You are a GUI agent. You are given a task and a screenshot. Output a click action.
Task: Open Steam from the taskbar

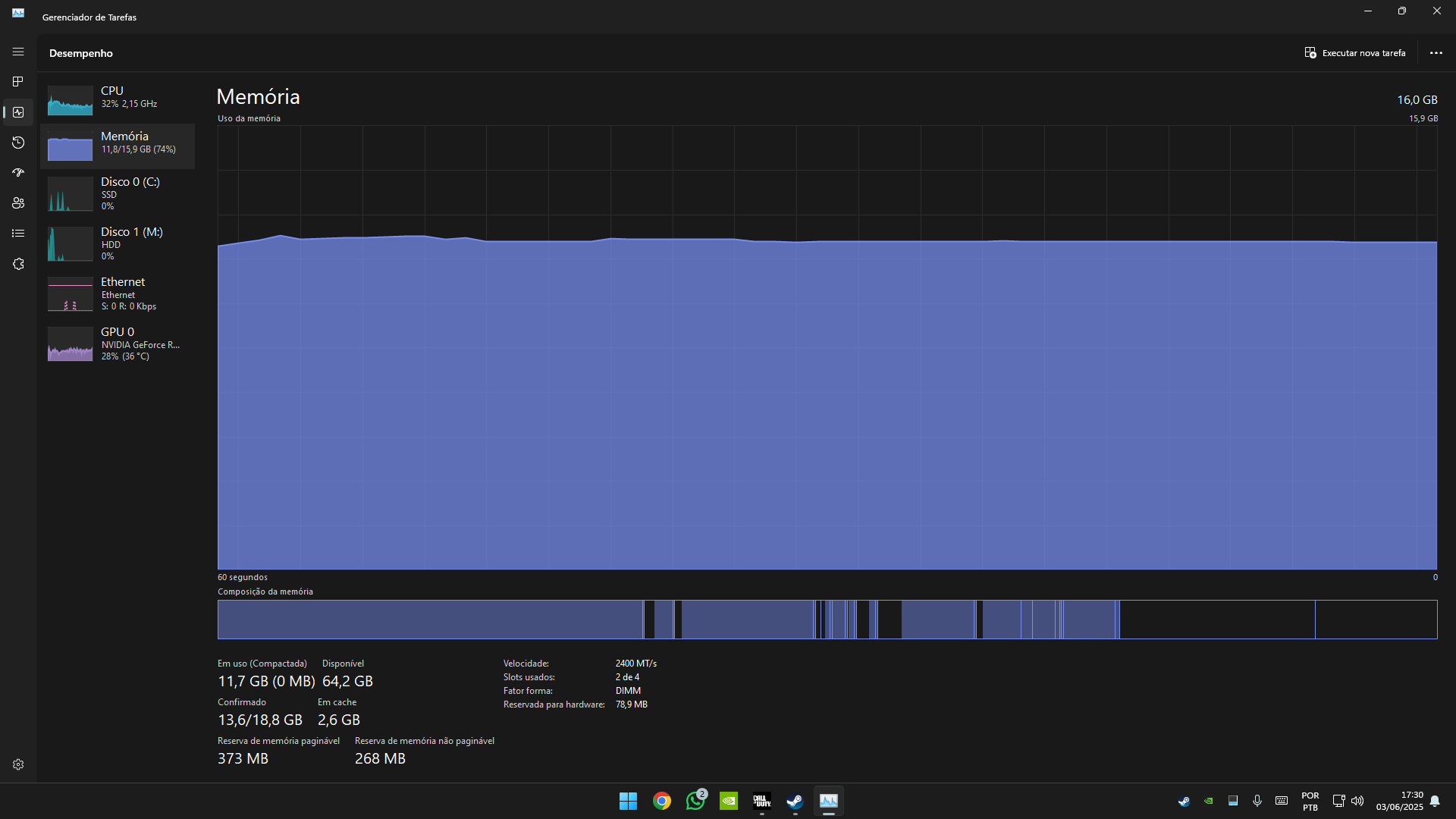click(x=795, y=801)
